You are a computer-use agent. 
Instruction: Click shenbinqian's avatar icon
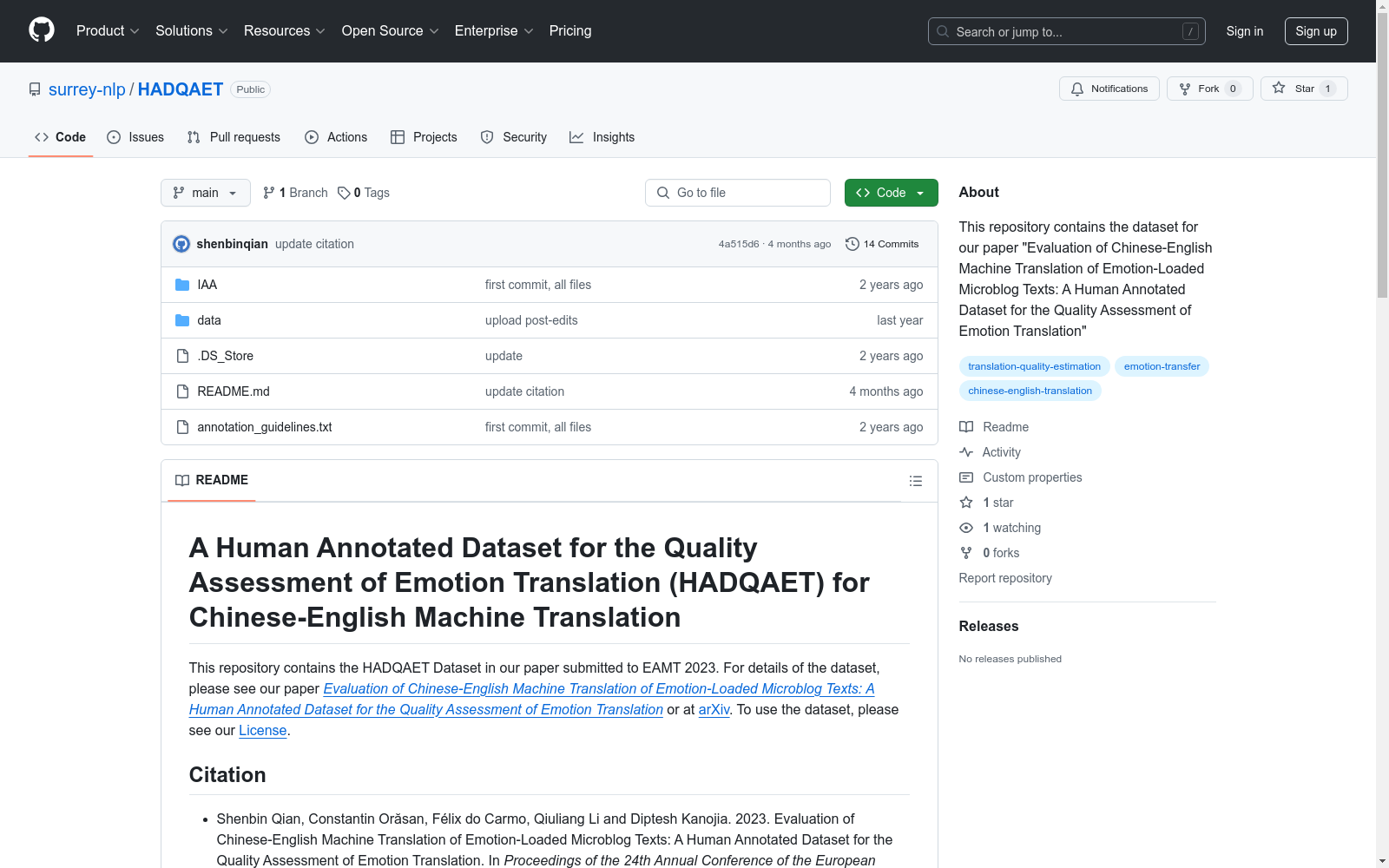[181, 244]
